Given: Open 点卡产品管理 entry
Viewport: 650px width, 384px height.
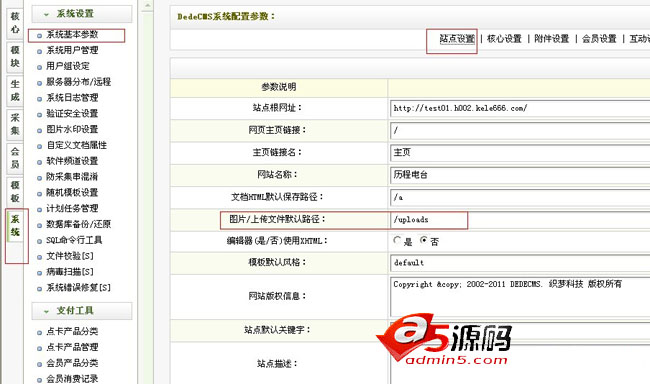Looking at the screenshot, I should (x=72, y=347).
